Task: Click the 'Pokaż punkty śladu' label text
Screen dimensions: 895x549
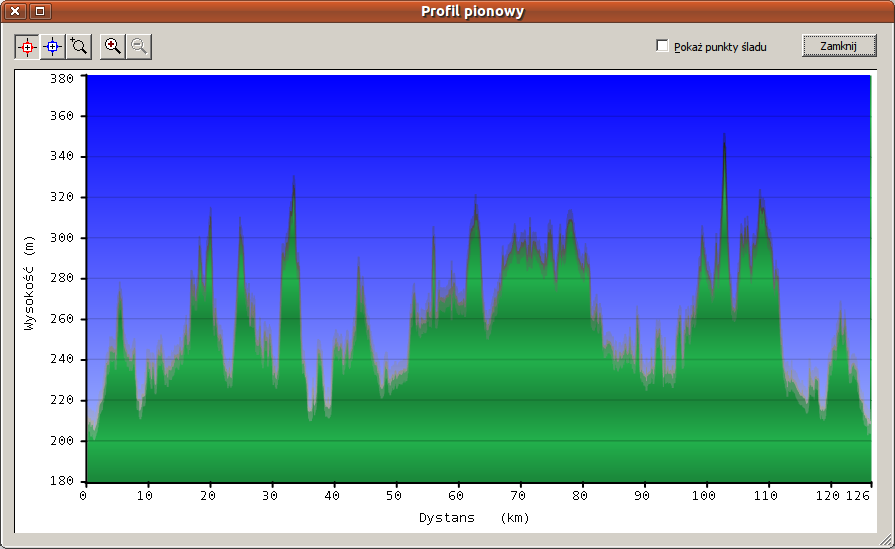Action: point(720,47)
